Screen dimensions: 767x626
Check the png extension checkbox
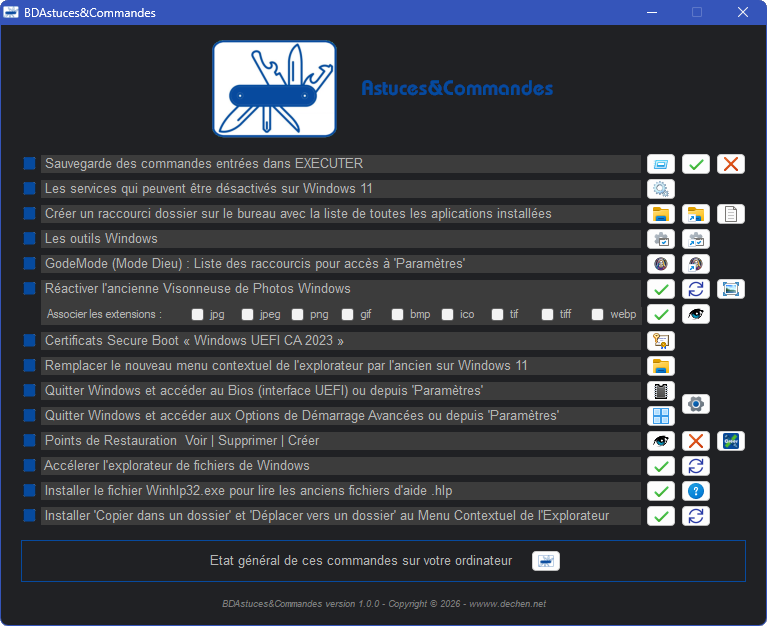click(297, 314)
